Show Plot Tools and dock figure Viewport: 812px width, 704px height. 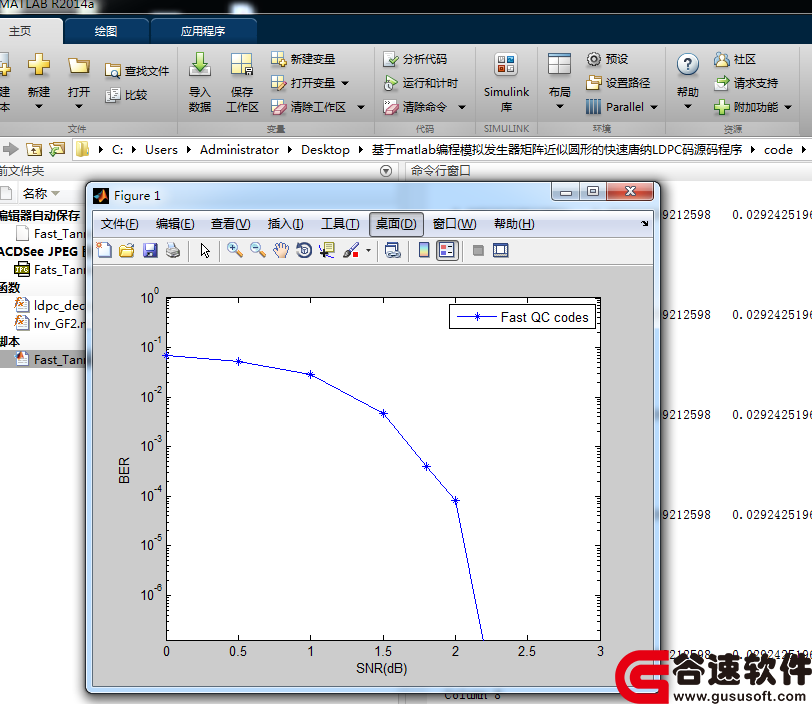point(501,251)
